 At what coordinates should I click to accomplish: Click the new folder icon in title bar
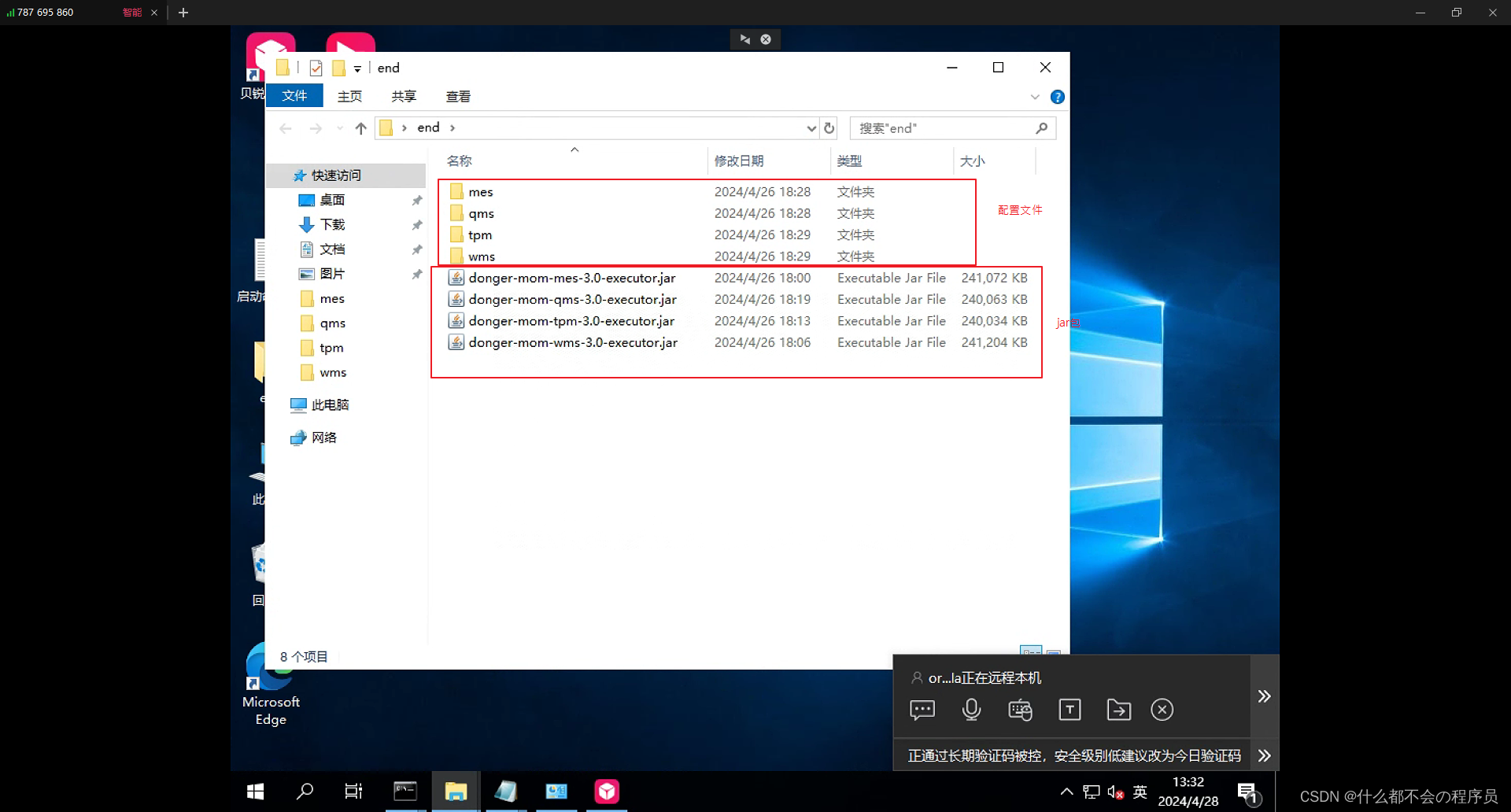pyautogui.click(x=338, y=68)
